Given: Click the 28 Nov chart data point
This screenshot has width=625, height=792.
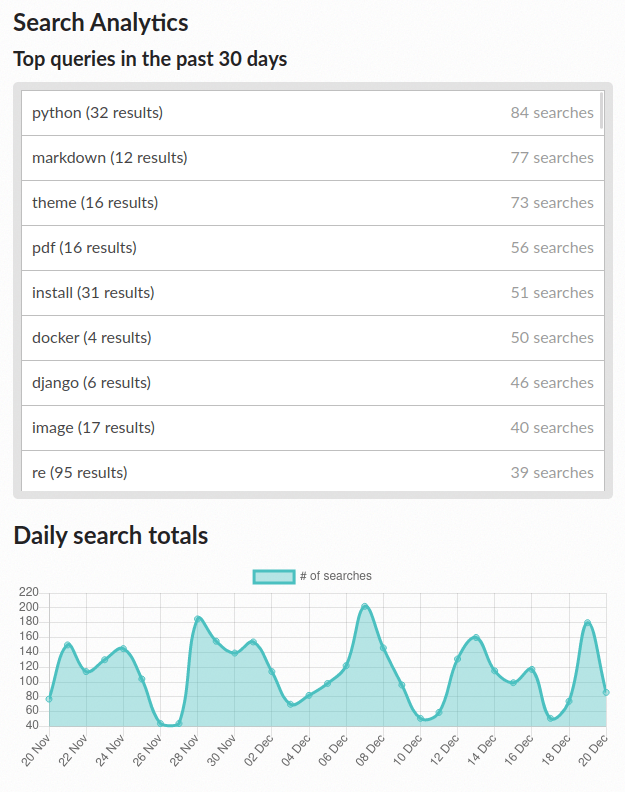Looking at the screenshot, I should pos(198,619).
